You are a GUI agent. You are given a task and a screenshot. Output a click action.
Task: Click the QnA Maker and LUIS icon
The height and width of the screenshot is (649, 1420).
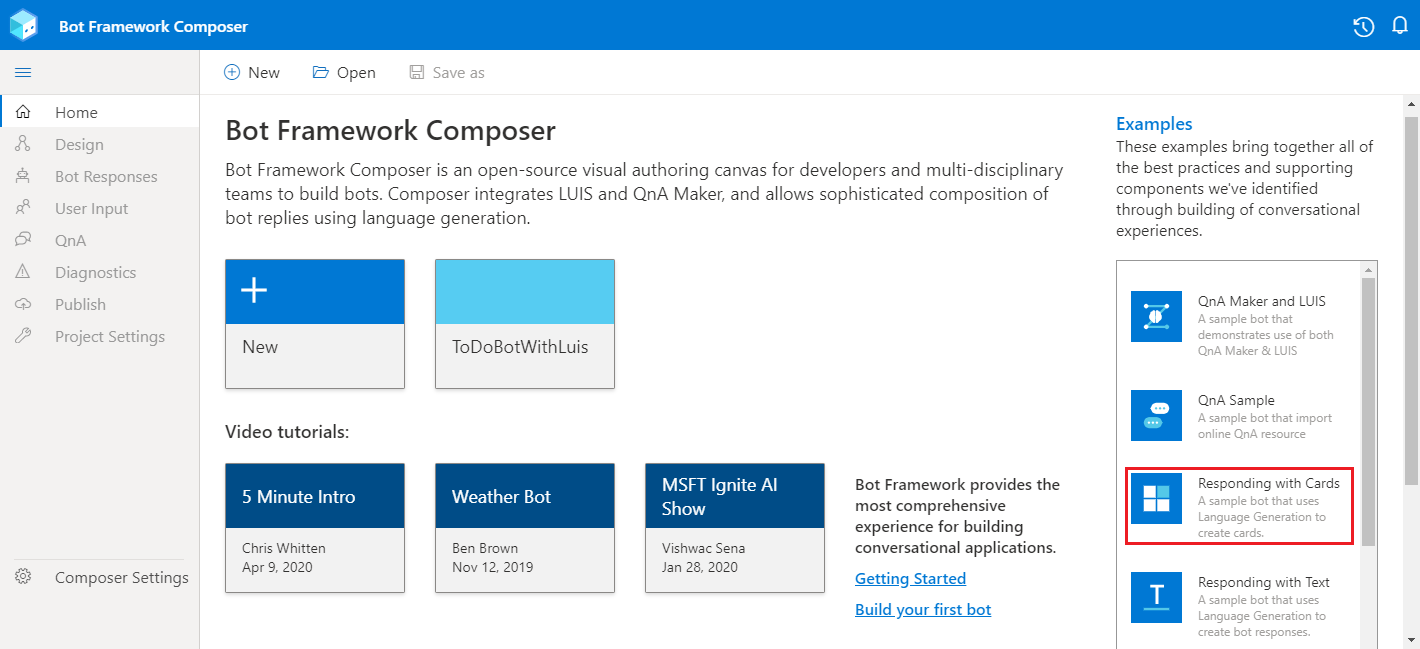(1156, 316)
